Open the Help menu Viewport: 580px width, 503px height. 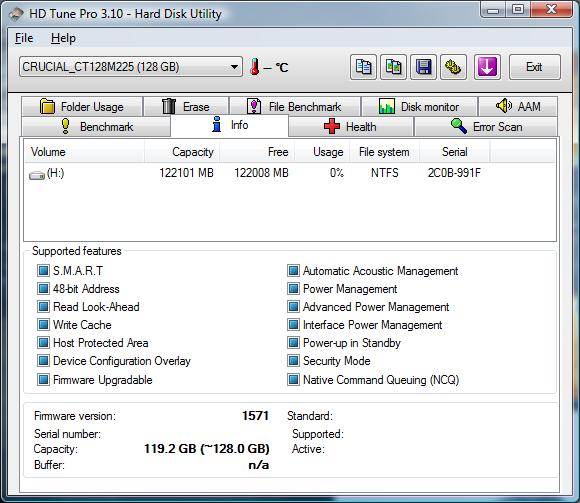coord(63,38)
